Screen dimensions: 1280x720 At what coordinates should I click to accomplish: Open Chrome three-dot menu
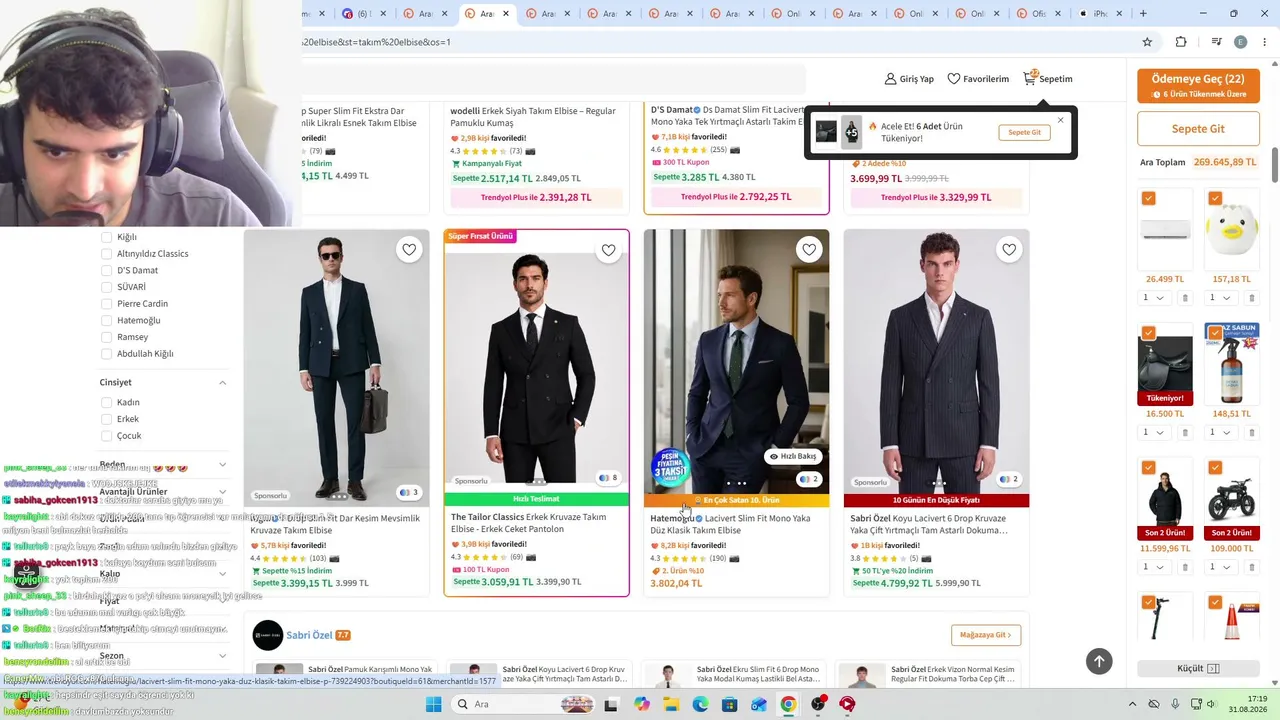tap(1265, 42)
